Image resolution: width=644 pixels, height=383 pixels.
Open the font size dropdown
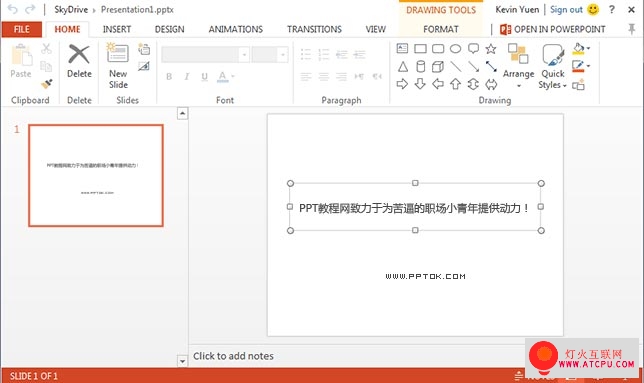coord(283,54)
